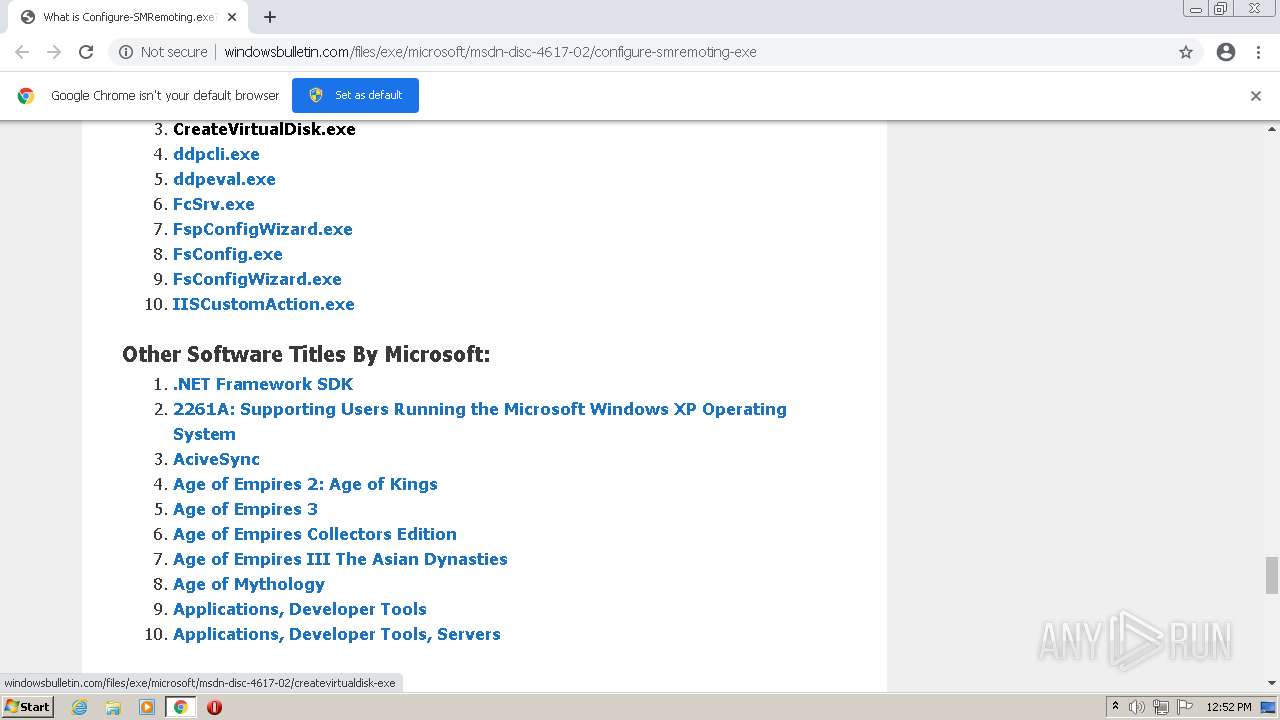This screenshot has width=1280, height=720.
Task: Click Other Software Titles By Microsoft heading
Action: 306,354
